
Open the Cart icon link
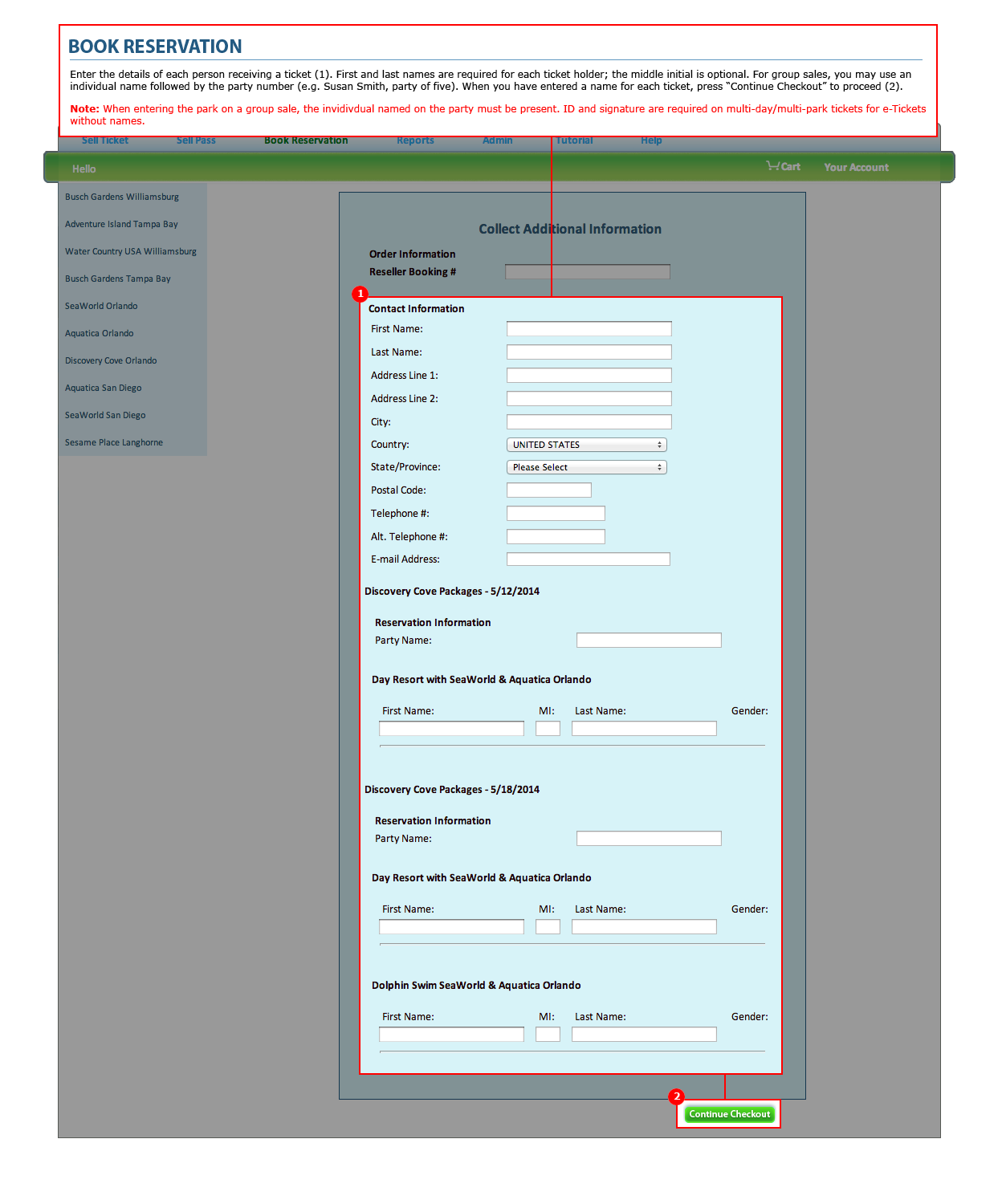click(x=783, y=166)
